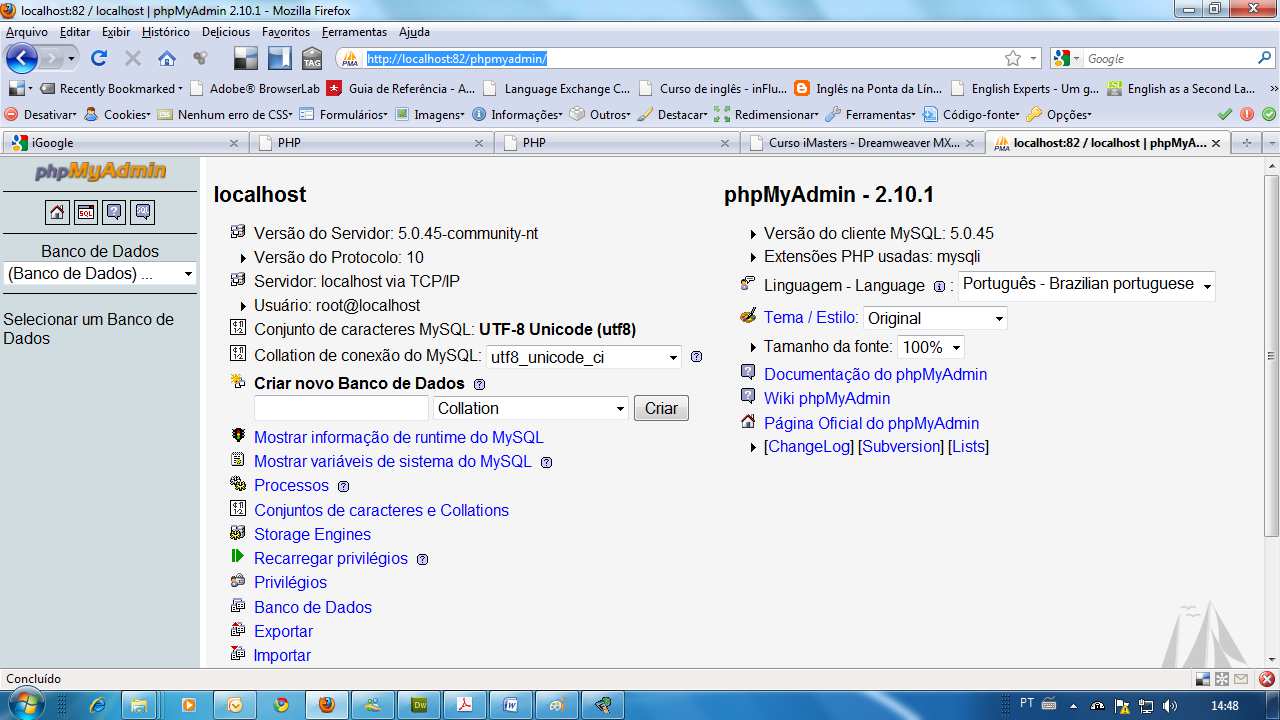Reload the page with refresh icon
This screenshot has height=720, width=1280.
point(99,58)
